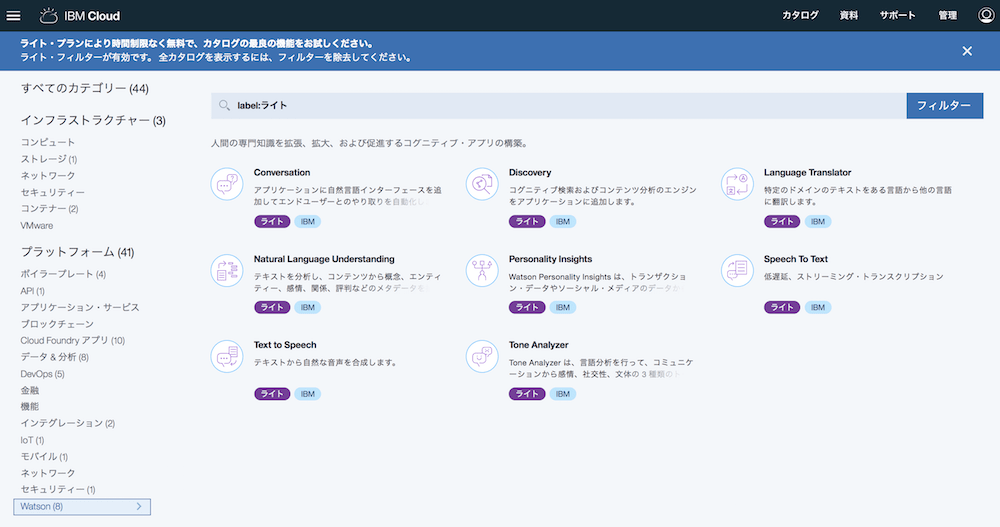Click the label:ライト search field
Screen dimensions: 1000x527
[x=559, y=106]
